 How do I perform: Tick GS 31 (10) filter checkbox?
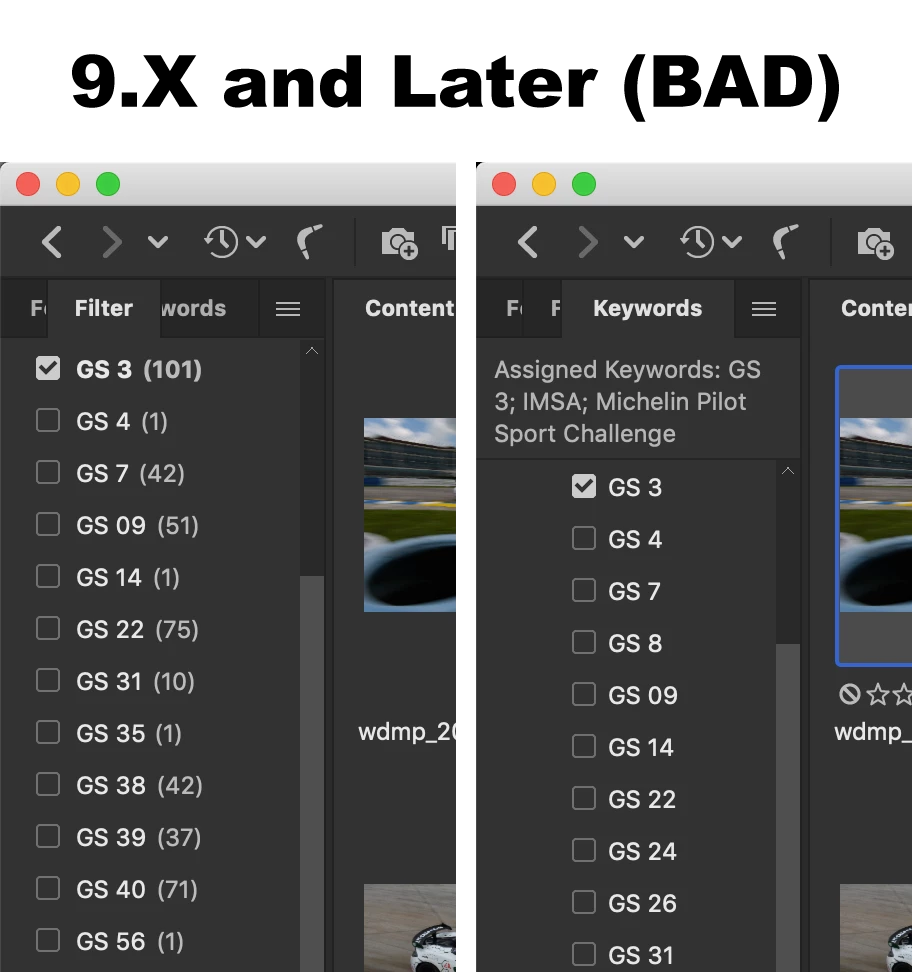(x=48, y=681)
